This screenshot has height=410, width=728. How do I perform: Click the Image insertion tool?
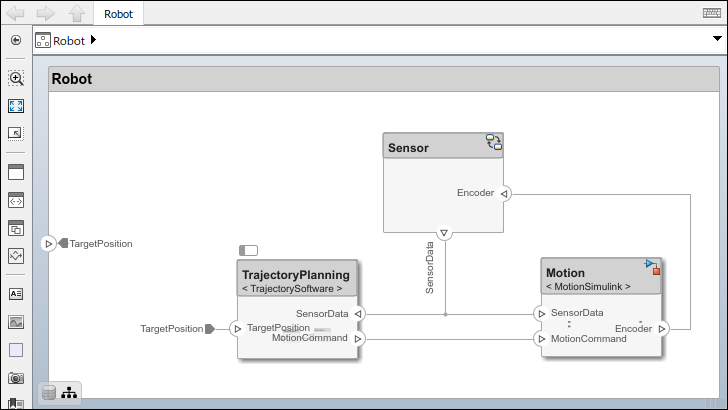click(x=16, y=322)
